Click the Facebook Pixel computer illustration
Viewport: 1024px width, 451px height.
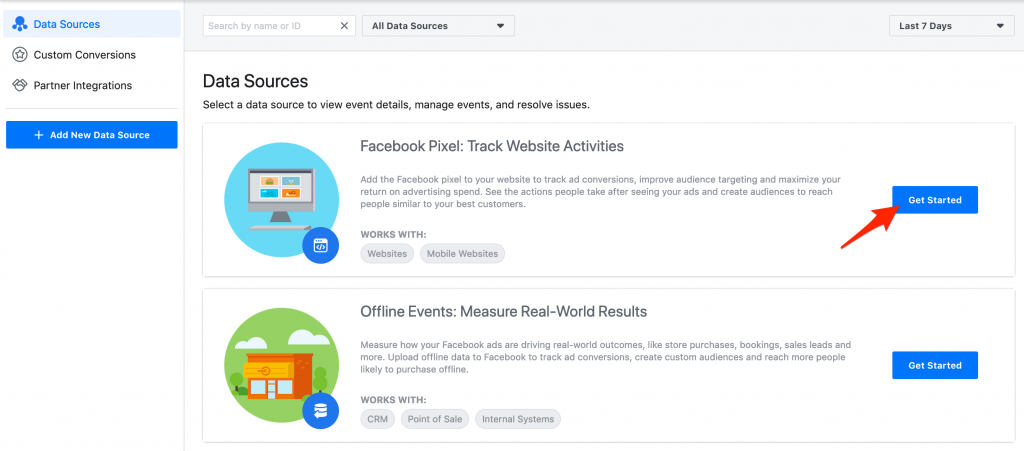pos(281,199)
